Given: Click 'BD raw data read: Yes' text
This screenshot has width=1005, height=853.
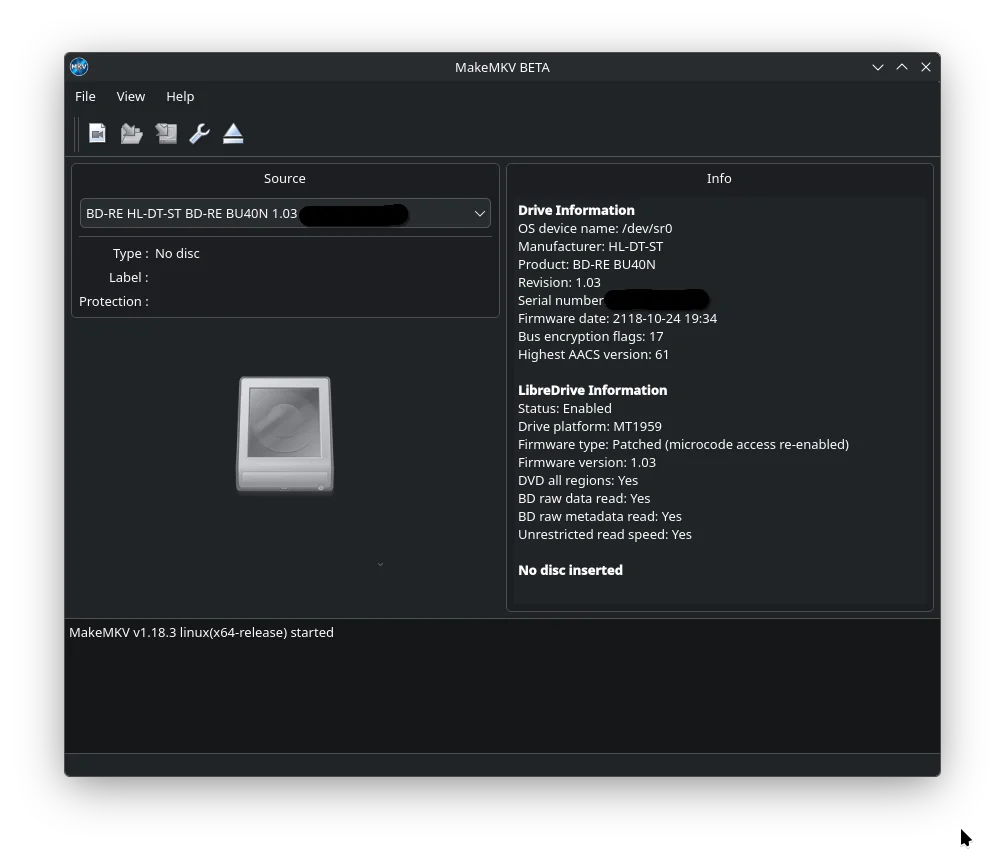Looking at the screenshot, I should tap(584, 498).
